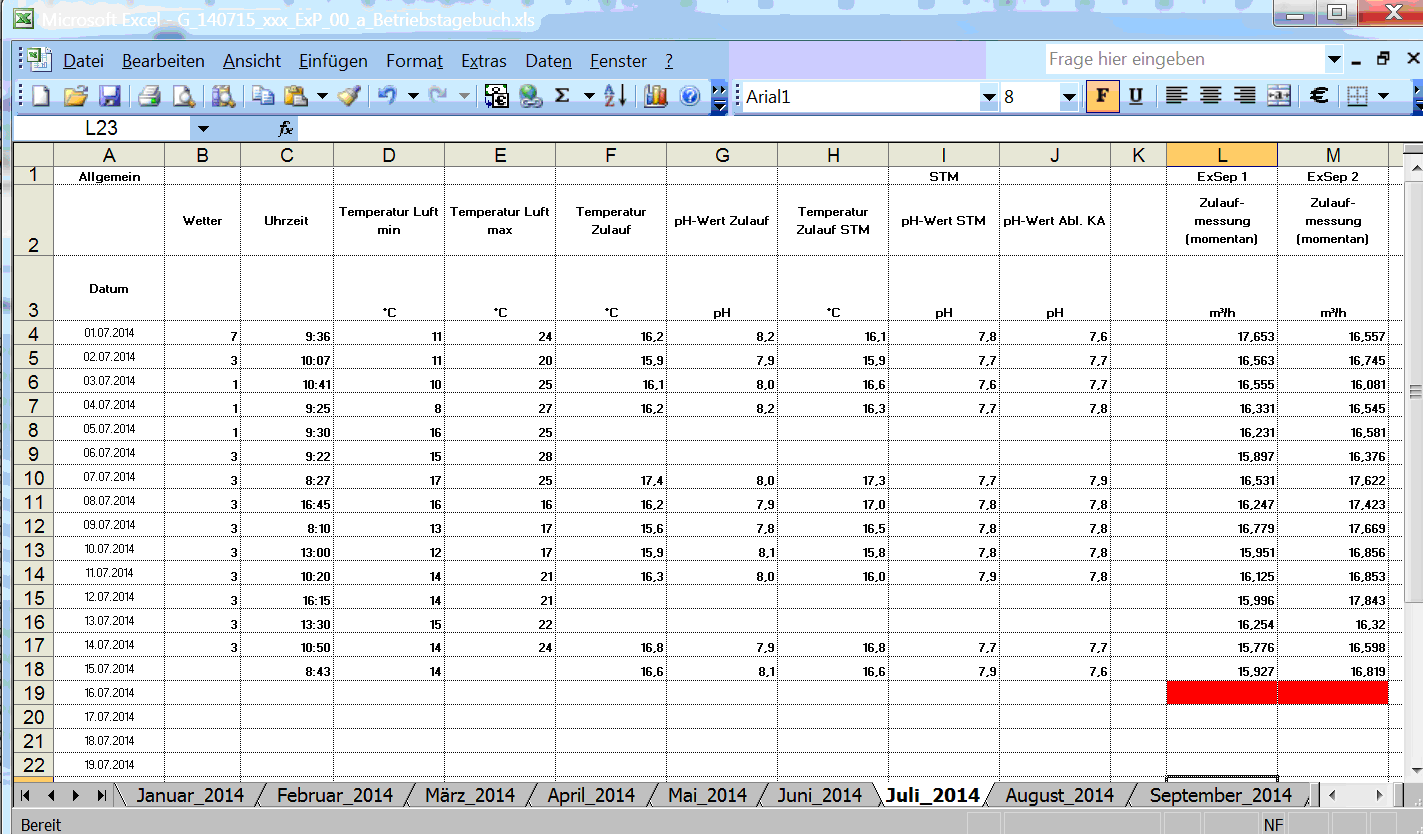1423x834 pixels.
Task: Expand the Redo history arrow
Action: [x=464, y=96]
